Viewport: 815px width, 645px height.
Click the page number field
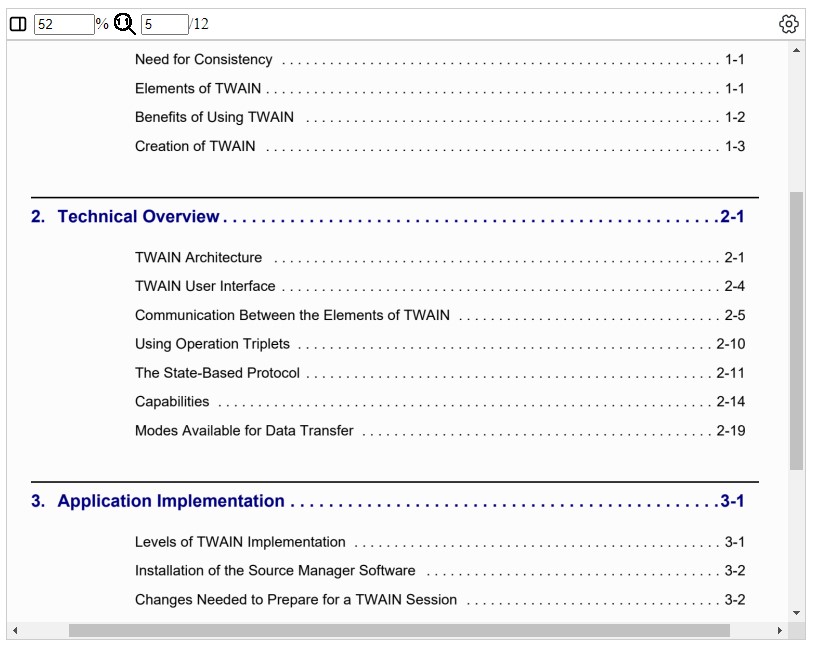[x=164, y=24]
